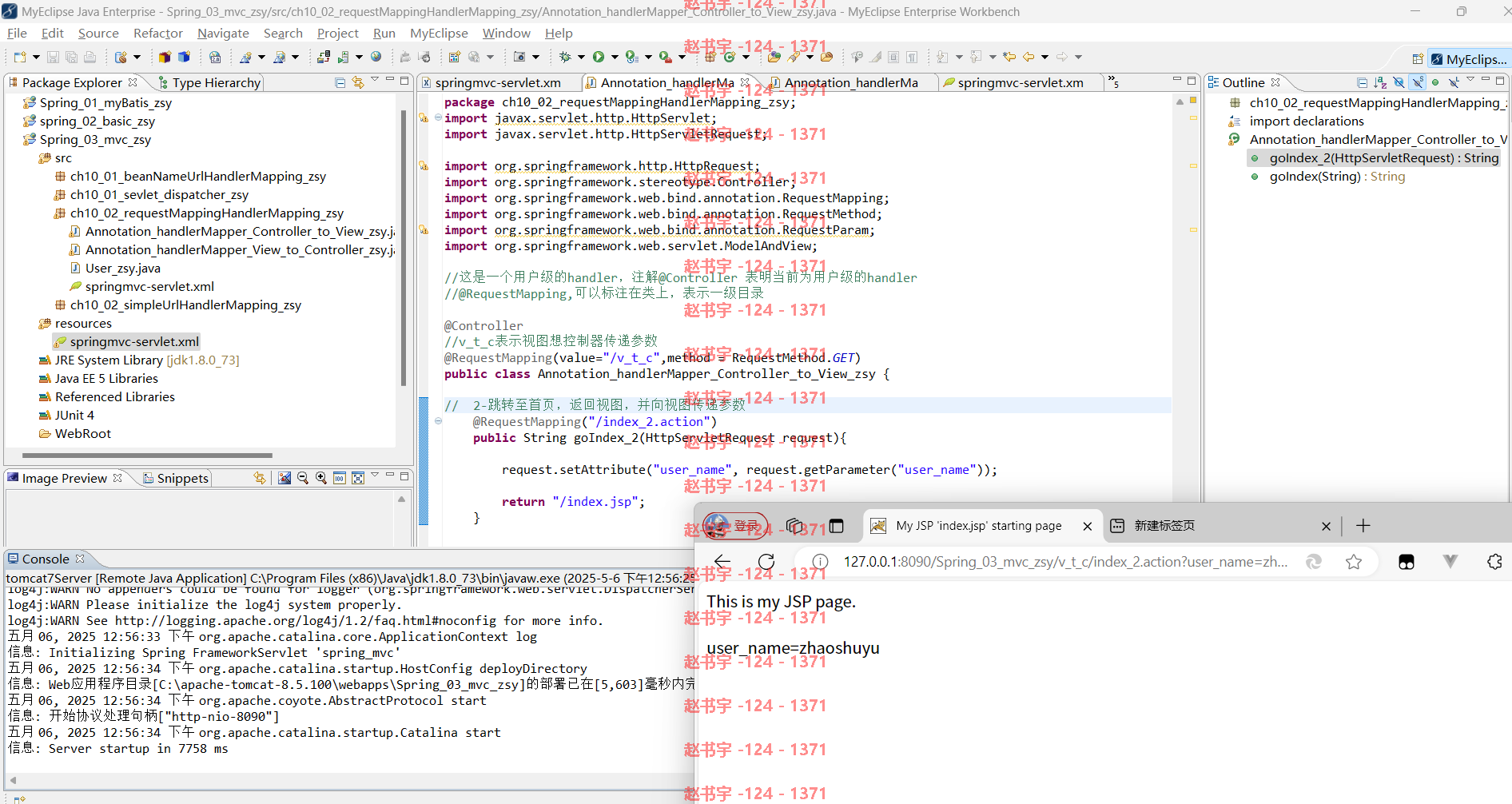Click the camera Capture icon in toolbar
The height and width of the screenshot is (804, 1512).
pos(519,57)
